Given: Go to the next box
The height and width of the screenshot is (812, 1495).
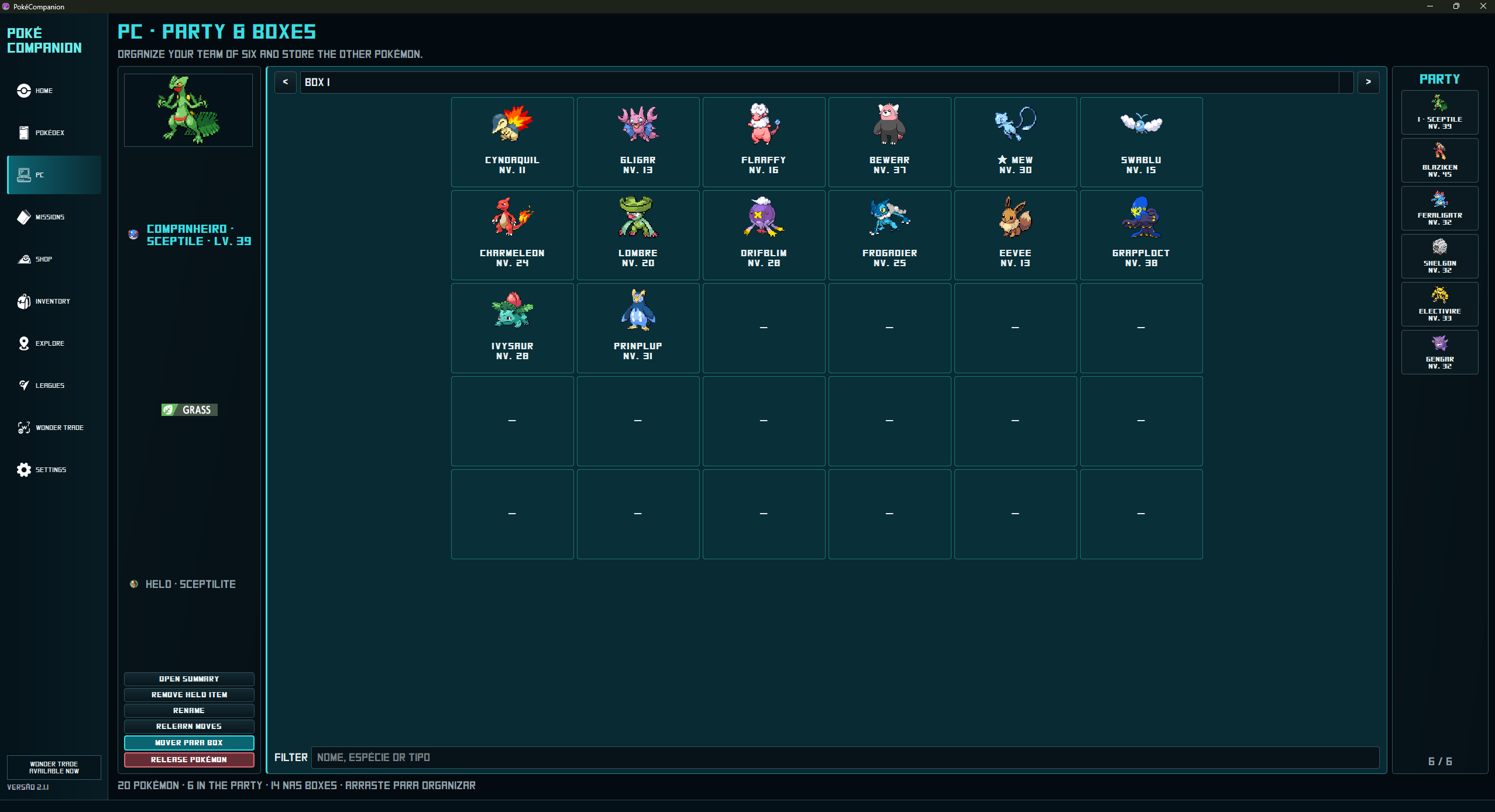Looking at the screenshot, I should [x=1368, y=82].
